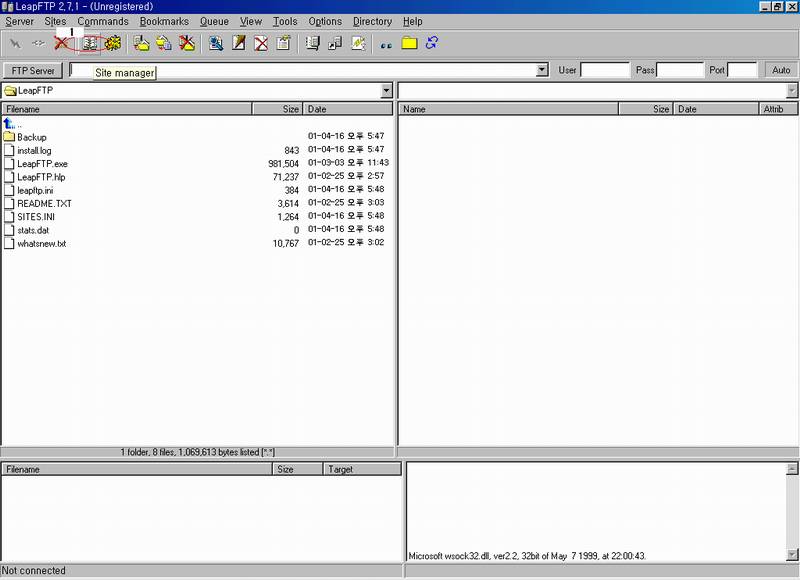
Task: Click the Pass input field
Action: pyautogui.click(x=680, y=70)
